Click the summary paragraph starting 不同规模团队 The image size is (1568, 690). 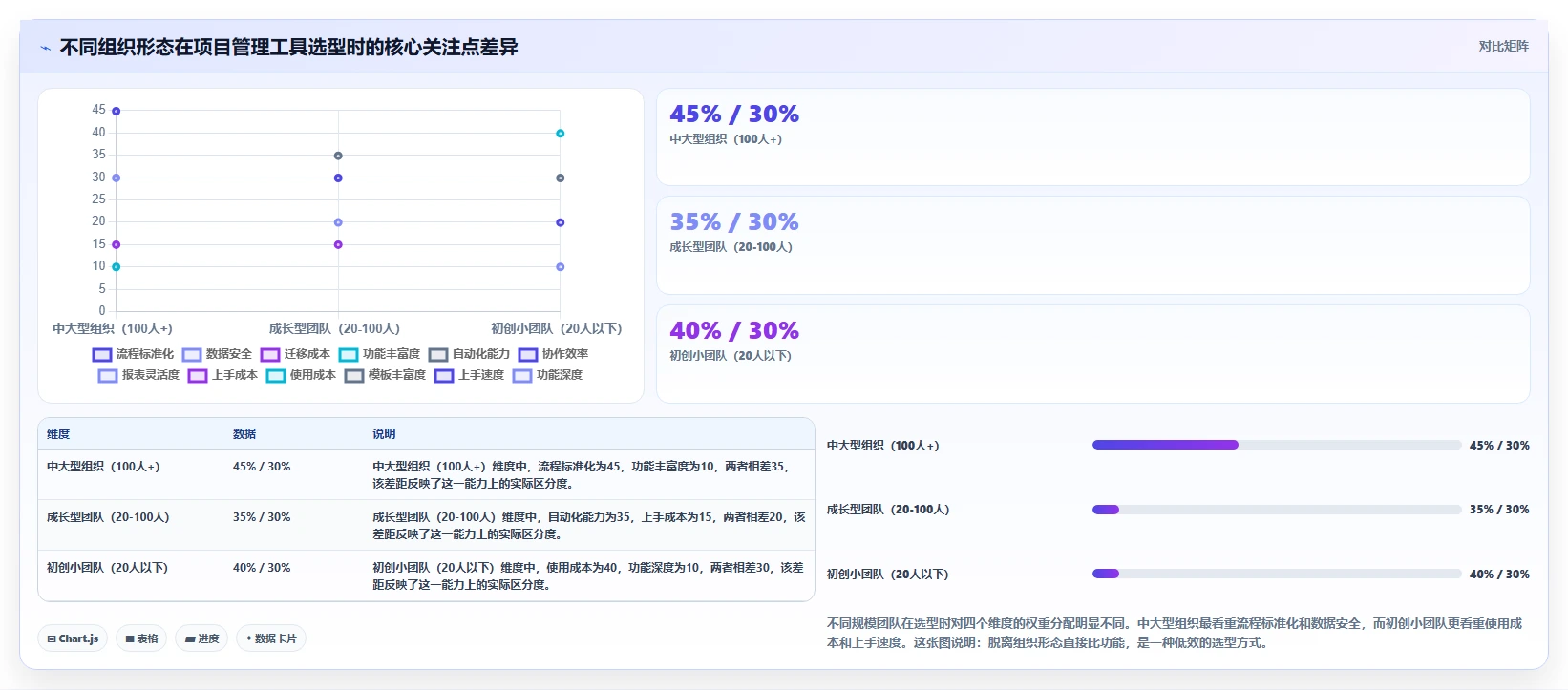[1175, 633]
